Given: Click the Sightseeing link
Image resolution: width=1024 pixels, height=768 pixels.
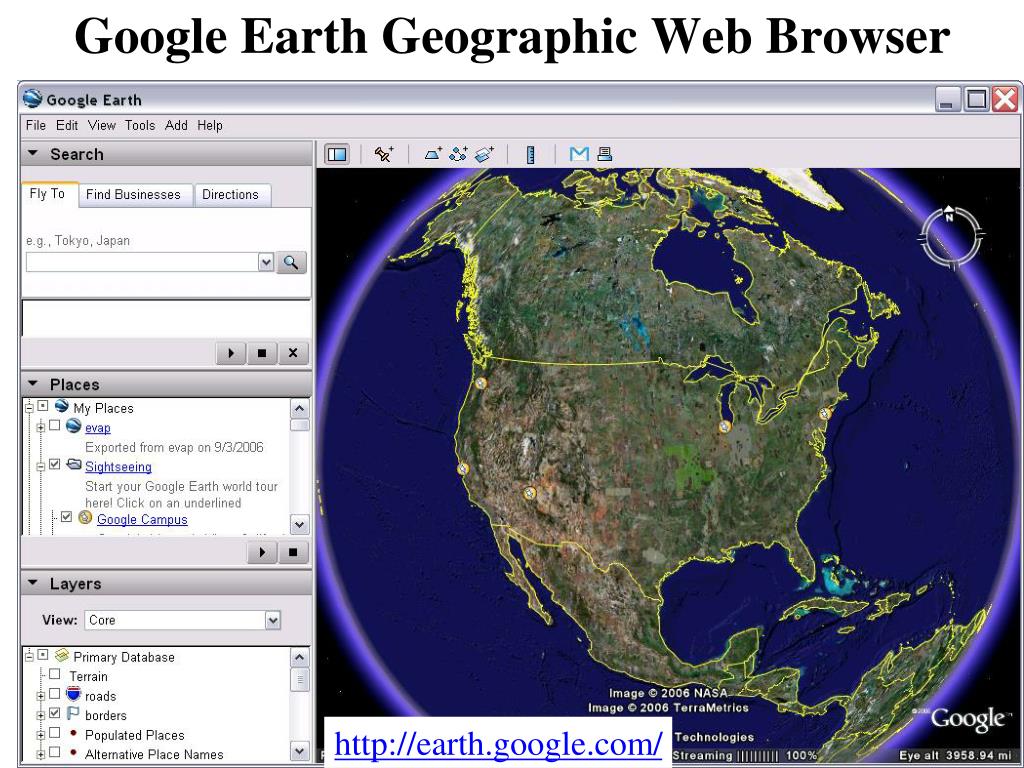Looking at the screenshot, I should [118, 467].
